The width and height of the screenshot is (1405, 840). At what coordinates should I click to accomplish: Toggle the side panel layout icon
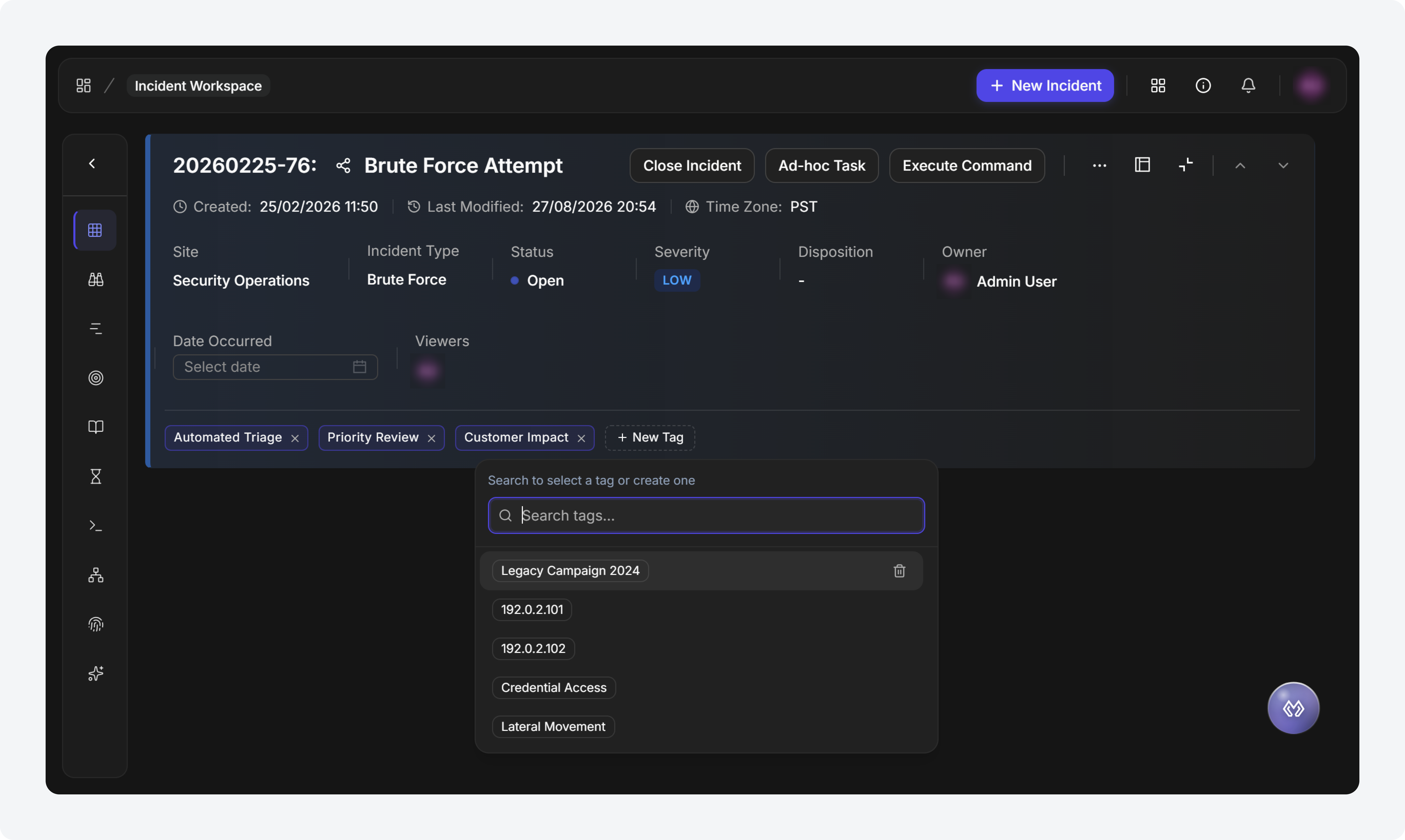[x=1142, y=165]
